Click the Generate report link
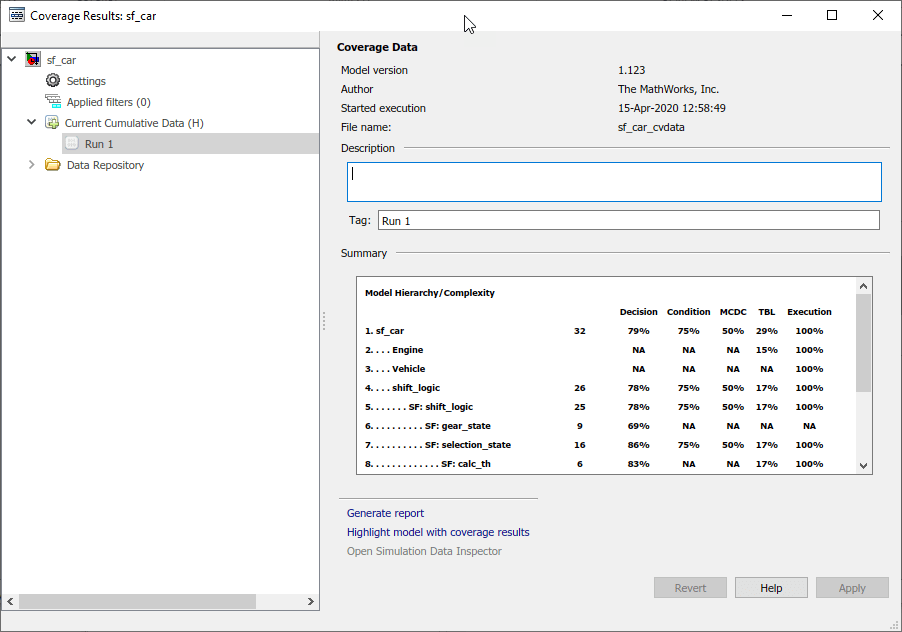The image size is (902, 632). (385, 513)
